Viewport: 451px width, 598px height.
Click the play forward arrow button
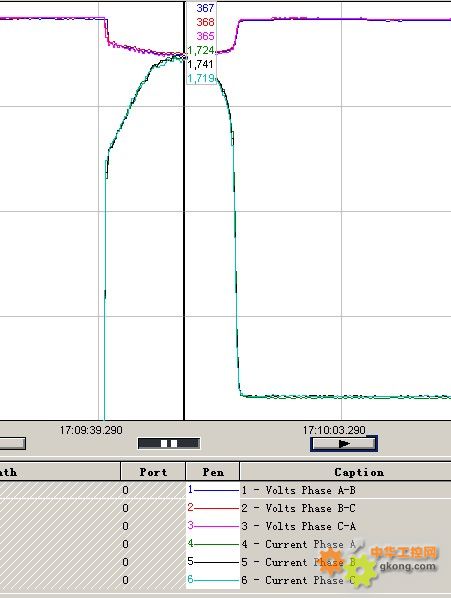coord(344,444)
